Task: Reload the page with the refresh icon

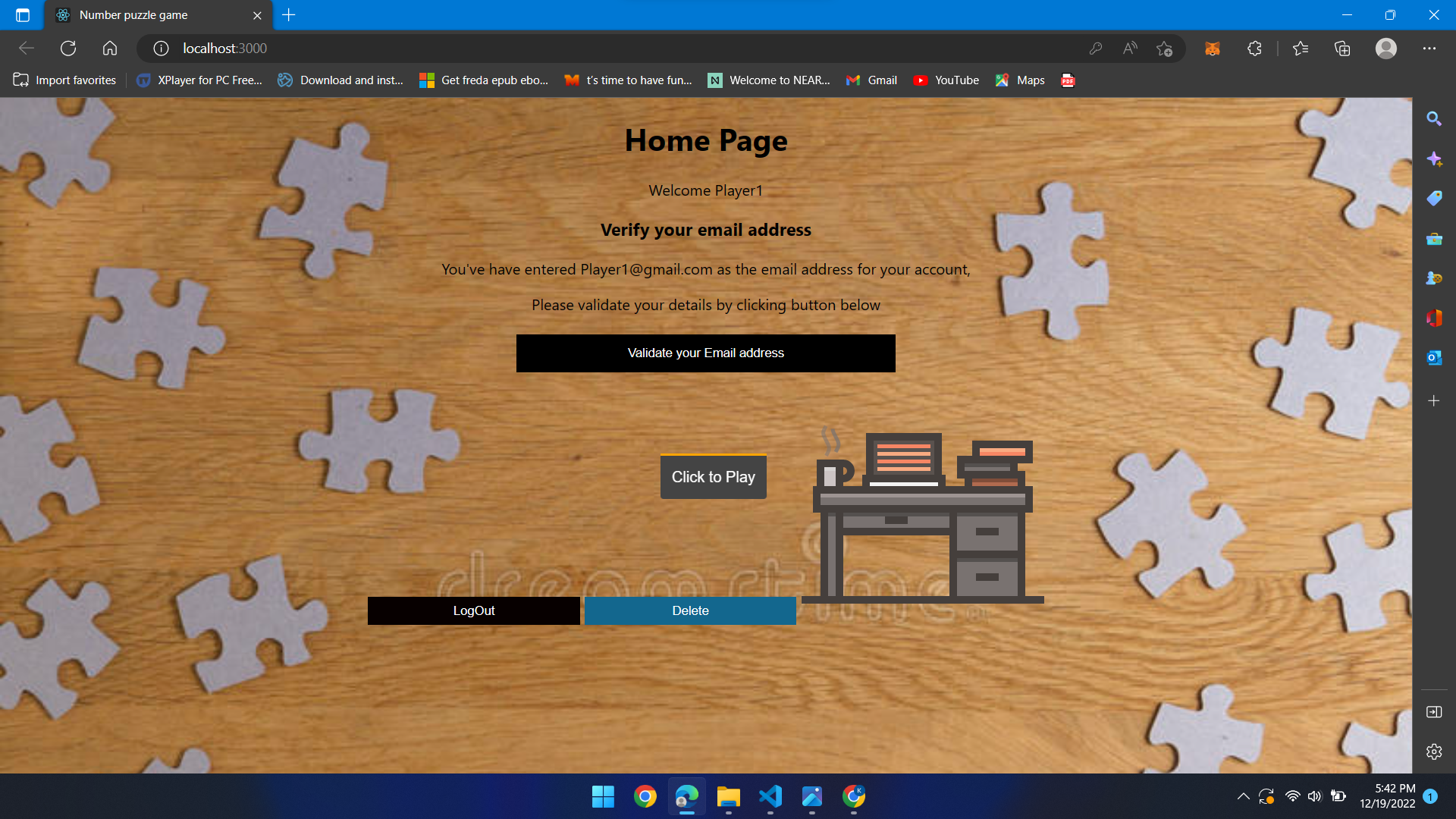Action: click(x=68, y=49)
